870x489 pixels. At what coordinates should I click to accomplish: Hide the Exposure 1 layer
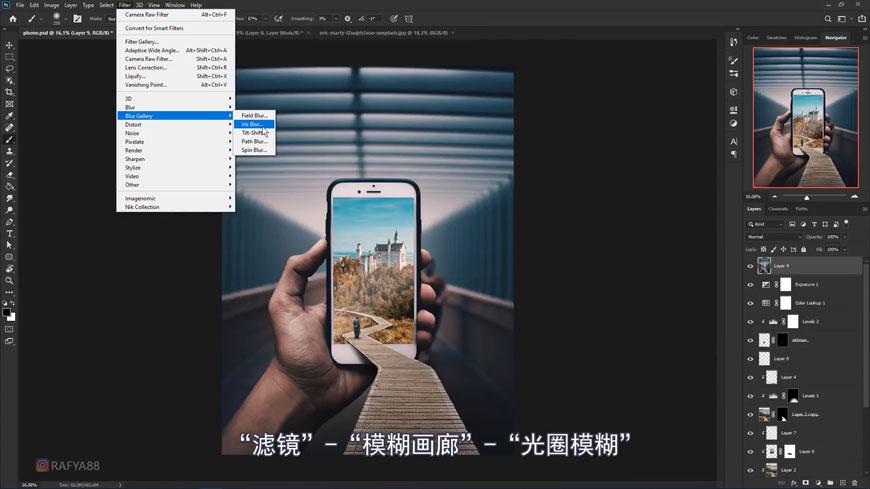(750, 285)
